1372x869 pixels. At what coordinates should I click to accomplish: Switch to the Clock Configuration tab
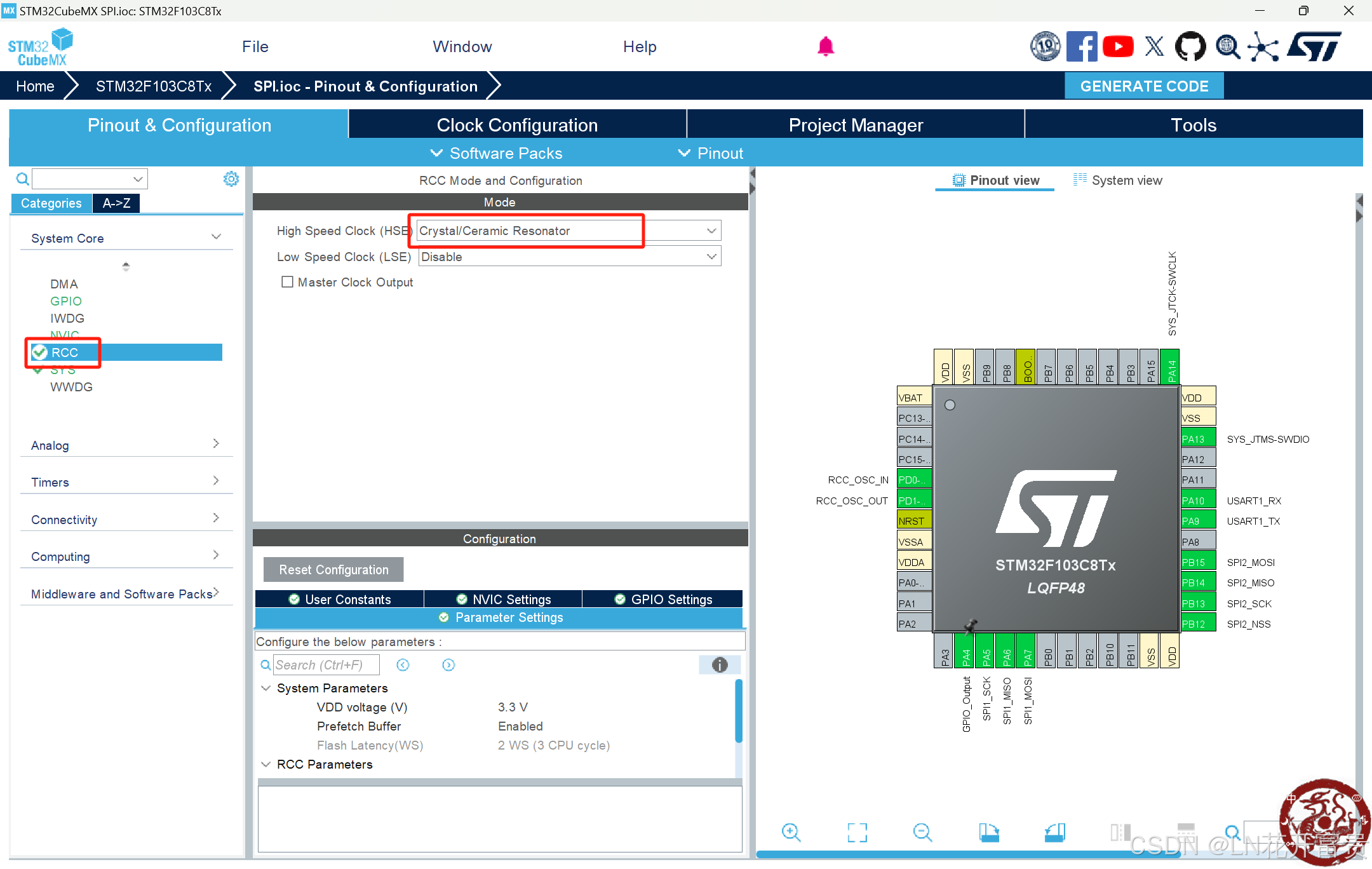517,125
